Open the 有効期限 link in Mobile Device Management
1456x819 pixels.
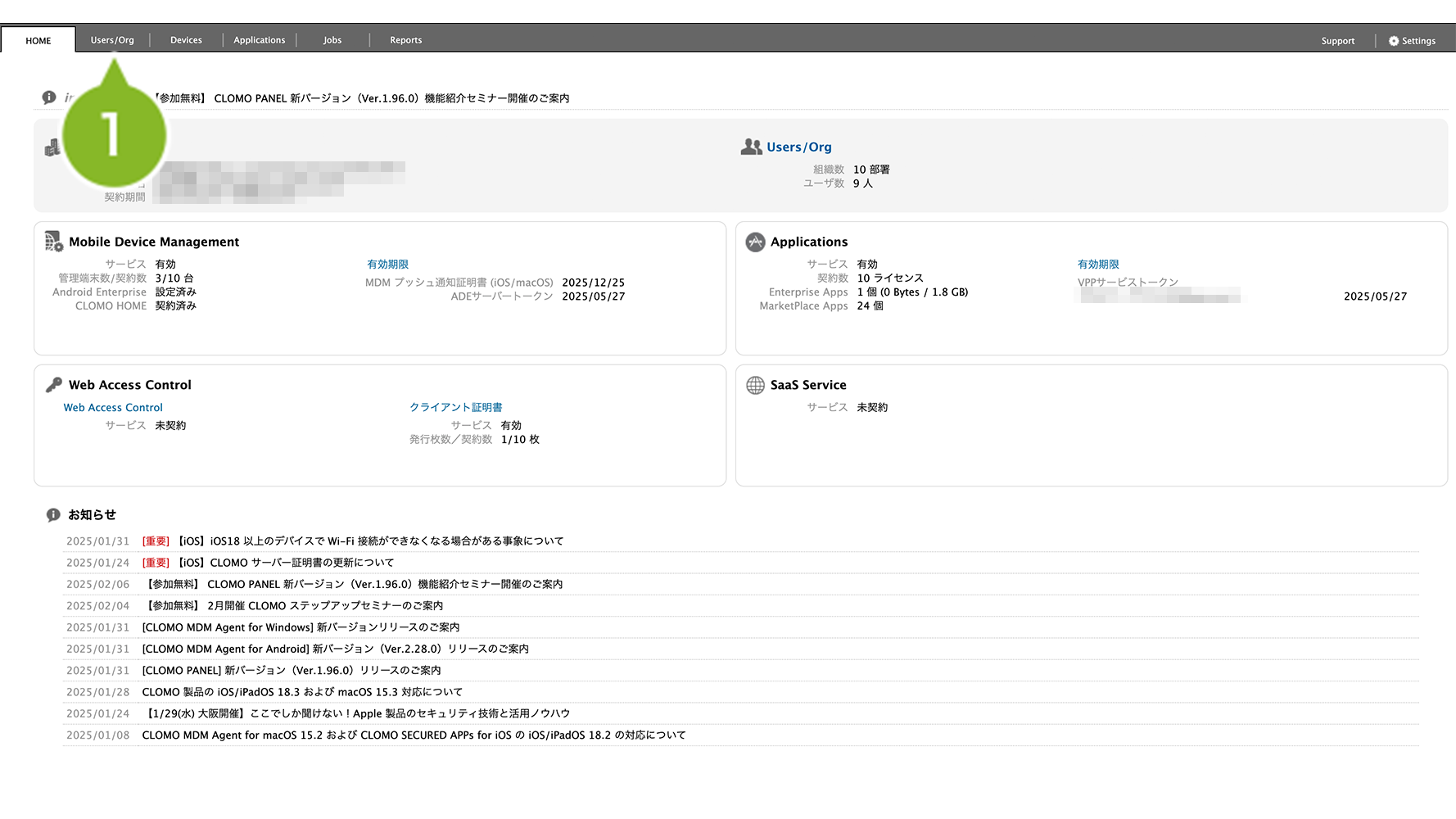point(387,265)
